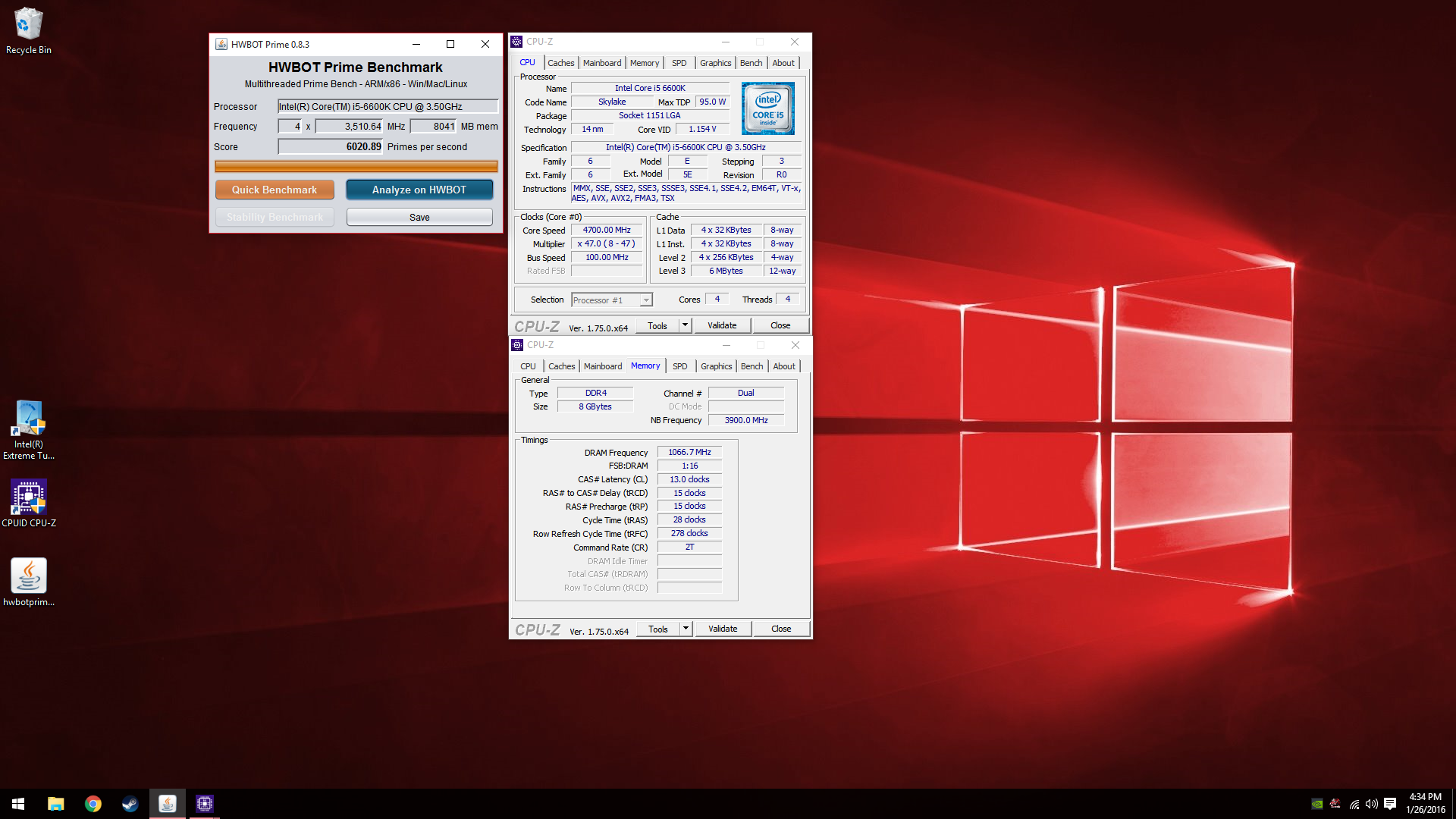
Task: Click Close button in upper CPU-Z
Action: 780,325
